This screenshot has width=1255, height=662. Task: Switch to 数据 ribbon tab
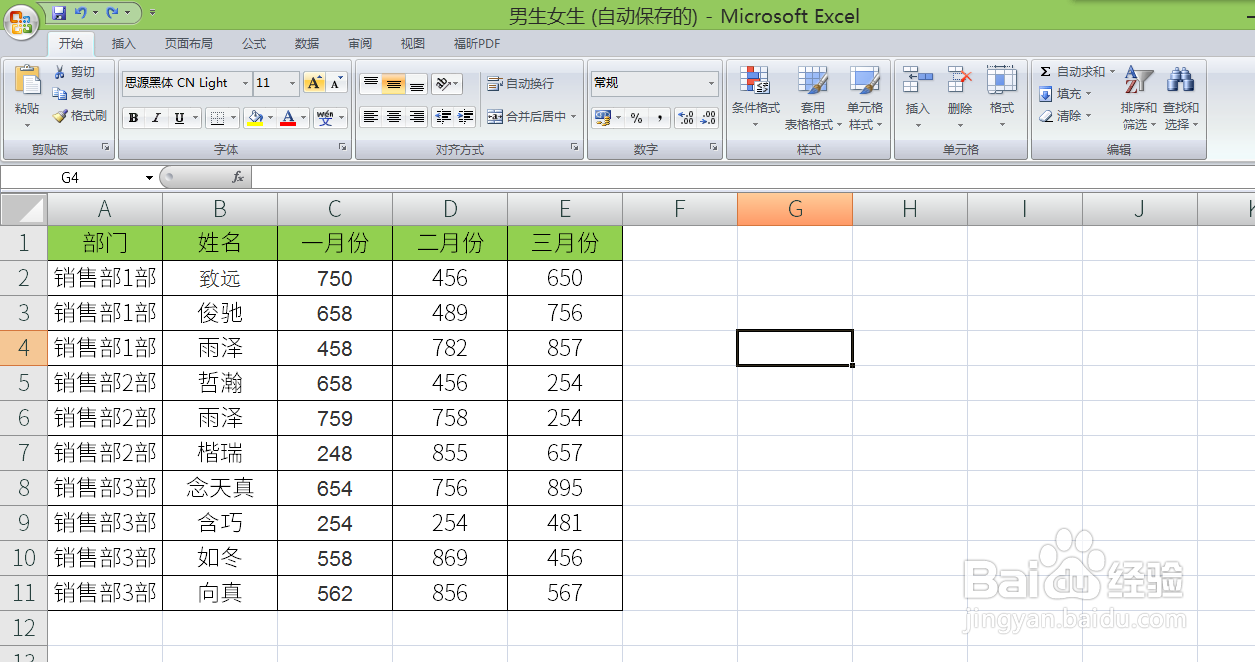tap(307, 44)
